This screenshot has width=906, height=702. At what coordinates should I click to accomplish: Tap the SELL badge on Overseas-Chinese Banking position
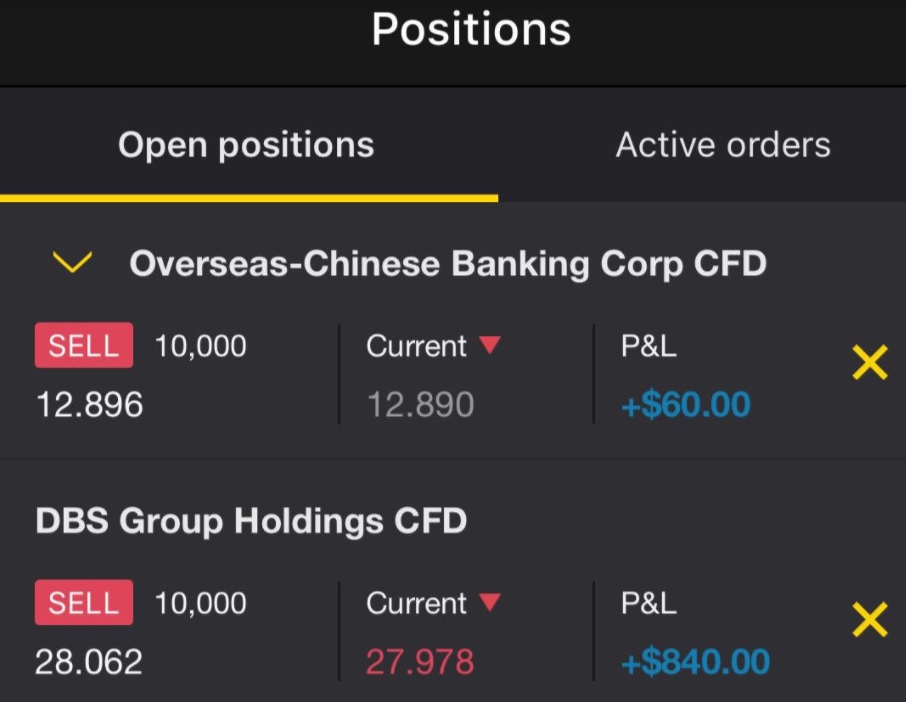point(84,346)
